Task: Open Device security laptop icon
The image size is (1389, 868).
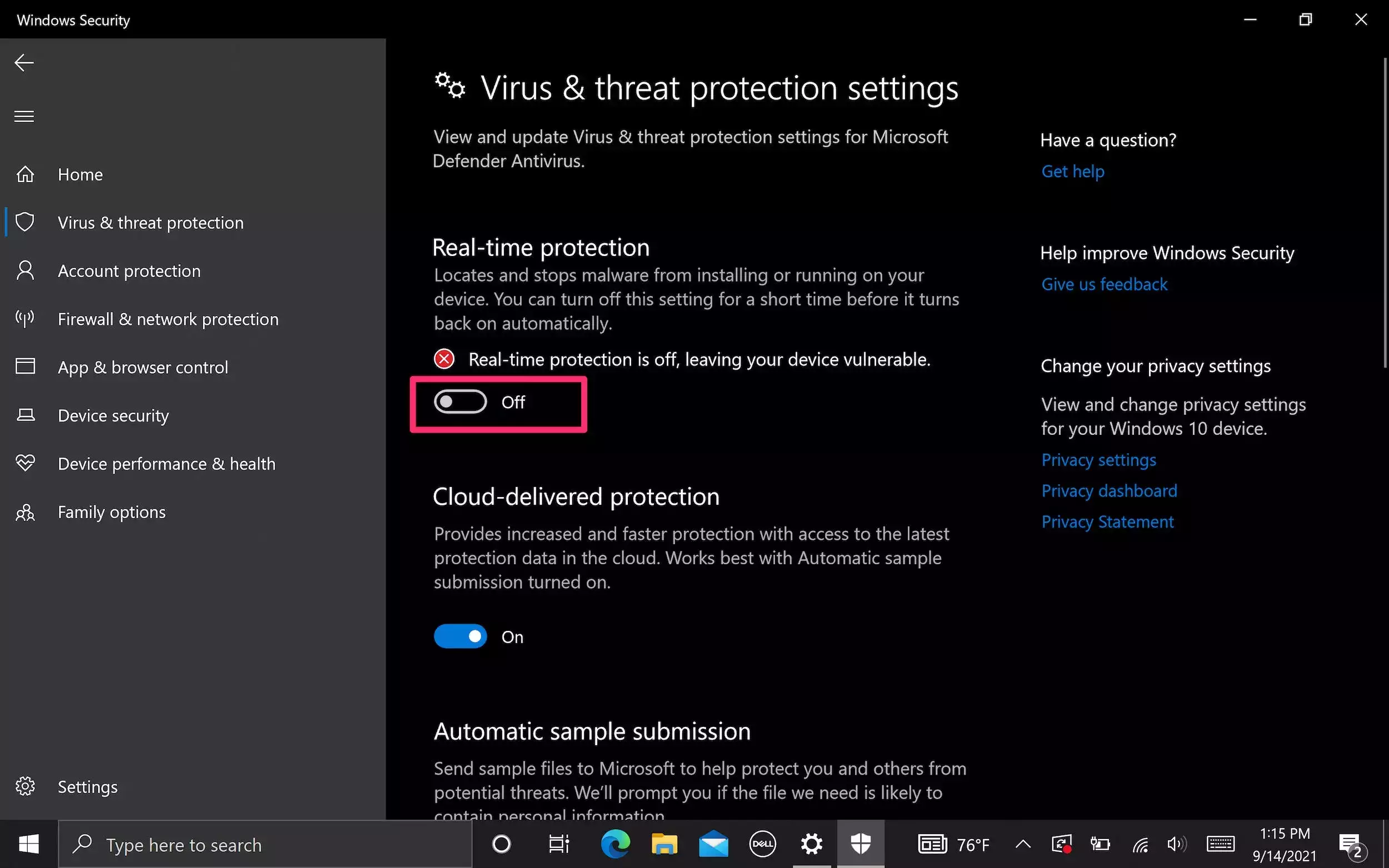Action: click(x=25, y=415)
